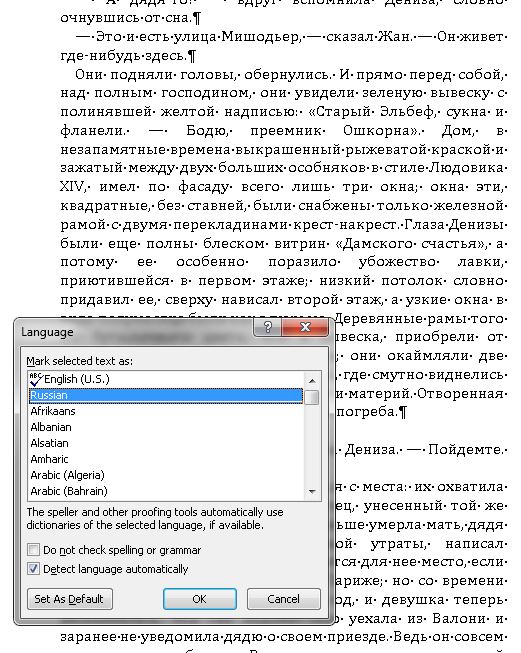The width and height of the screenshot is (521, 653).
Task: Choose Alsatian from the language list
Action: [x=166, y=443]
